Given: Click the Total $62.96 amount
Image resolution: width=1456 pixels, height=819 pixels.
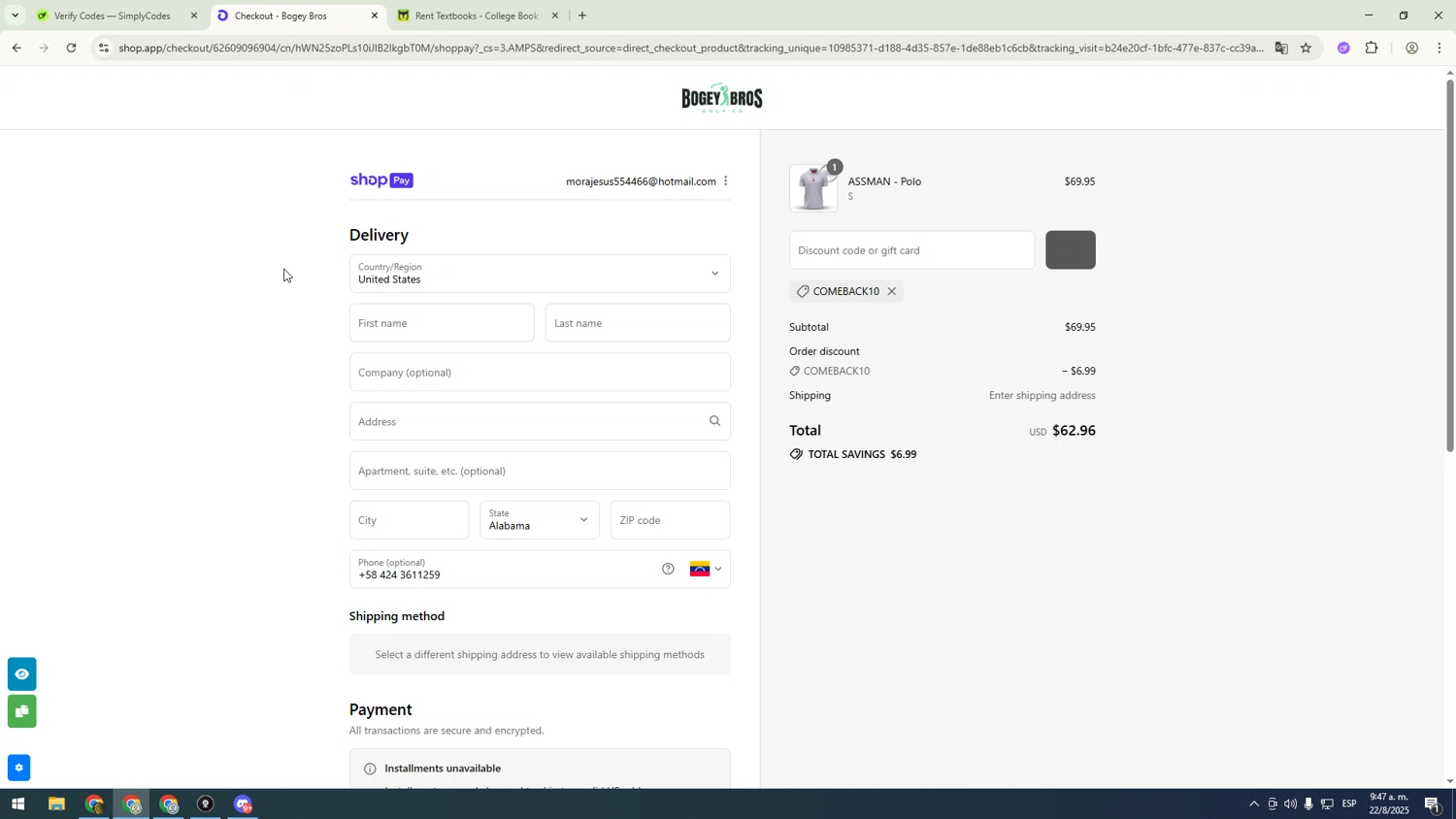Looking at the screenshot, I should [1074, 431].
